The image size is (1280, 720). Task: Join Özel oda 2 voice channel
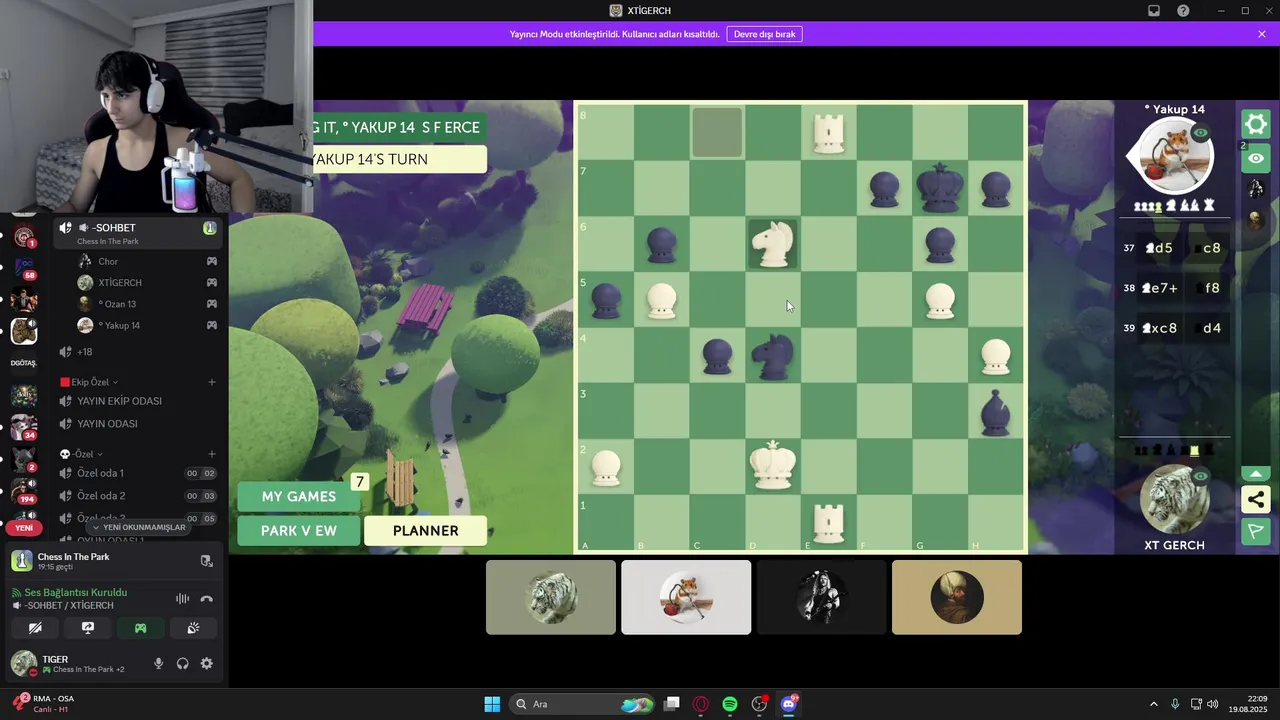coord(138,496)
